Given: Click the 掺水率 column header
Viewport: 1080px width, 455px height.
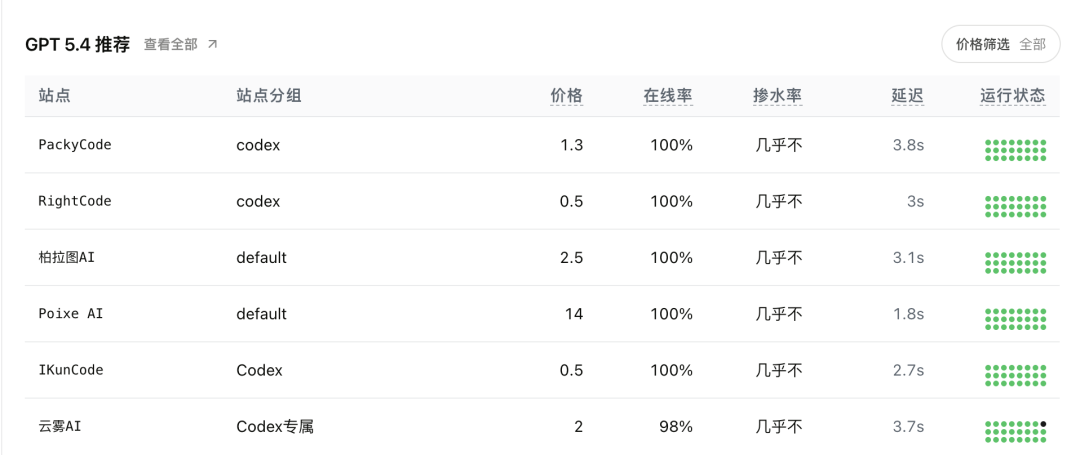Looking at the screenshot, I should click(777, 96).
